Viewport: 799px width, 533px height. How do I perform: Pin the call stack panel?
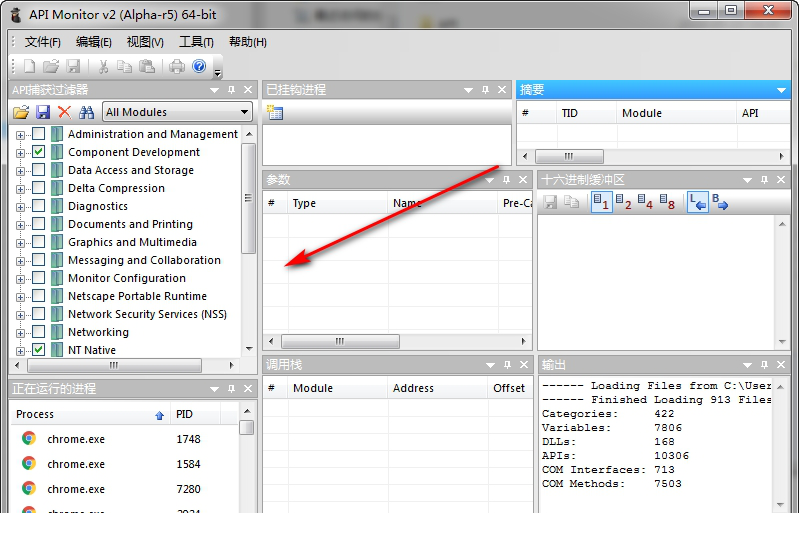507,365
